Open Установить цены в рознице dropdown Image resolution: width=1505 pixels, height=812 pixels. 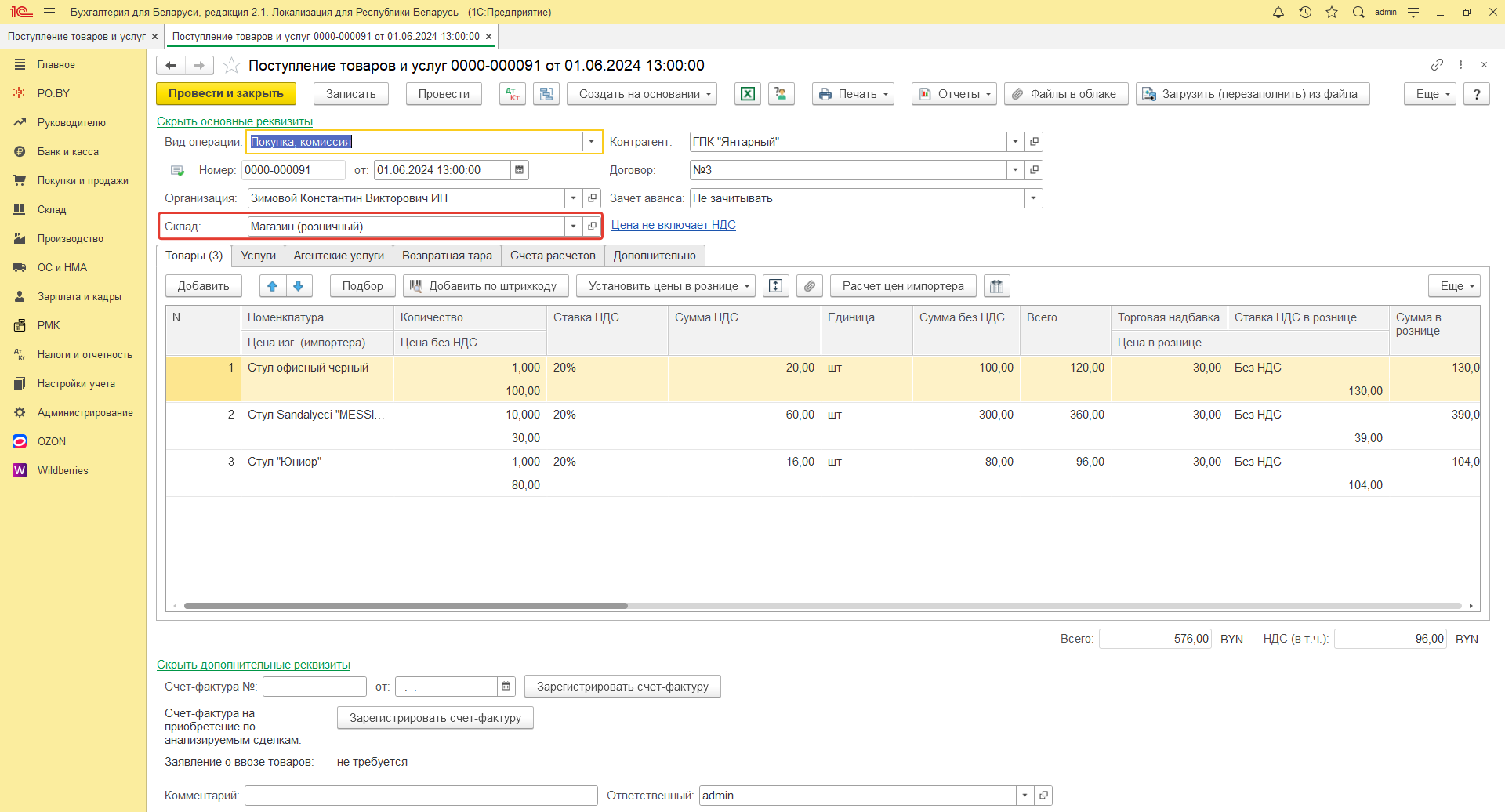(665, 286)
